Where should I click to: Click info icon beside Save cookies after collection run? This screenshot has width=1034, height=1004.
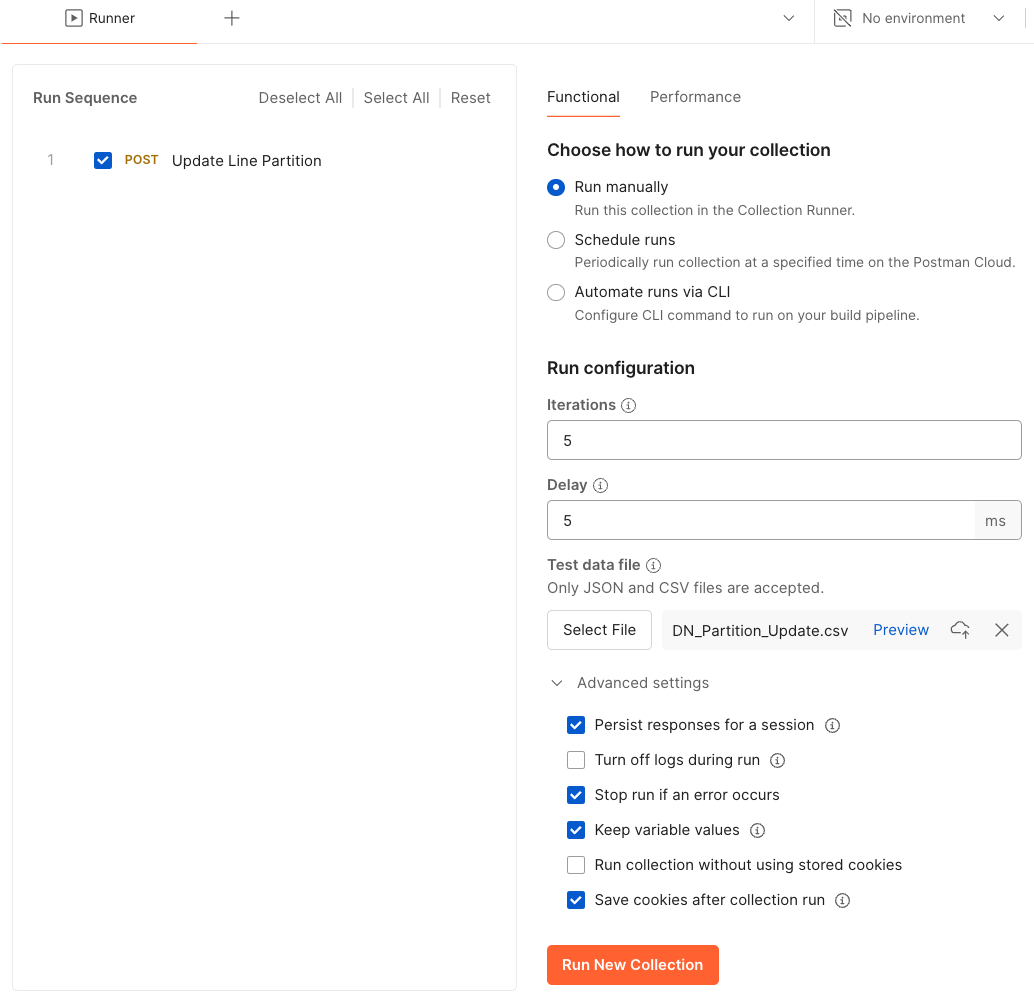(842, 900)
